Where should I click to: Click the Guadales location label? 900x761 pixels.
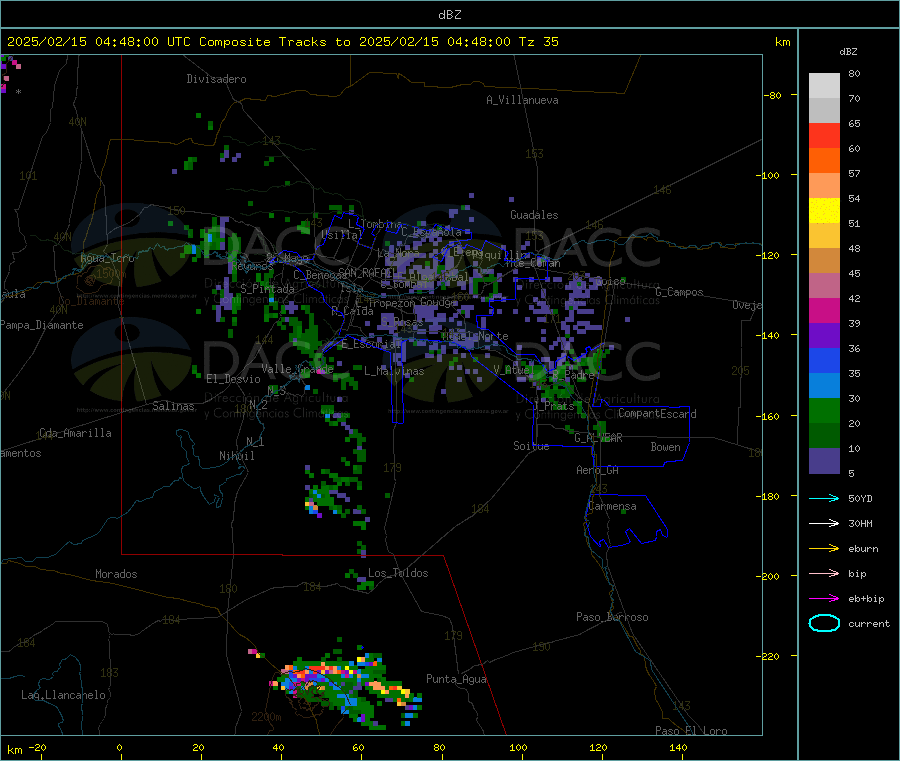534,215
